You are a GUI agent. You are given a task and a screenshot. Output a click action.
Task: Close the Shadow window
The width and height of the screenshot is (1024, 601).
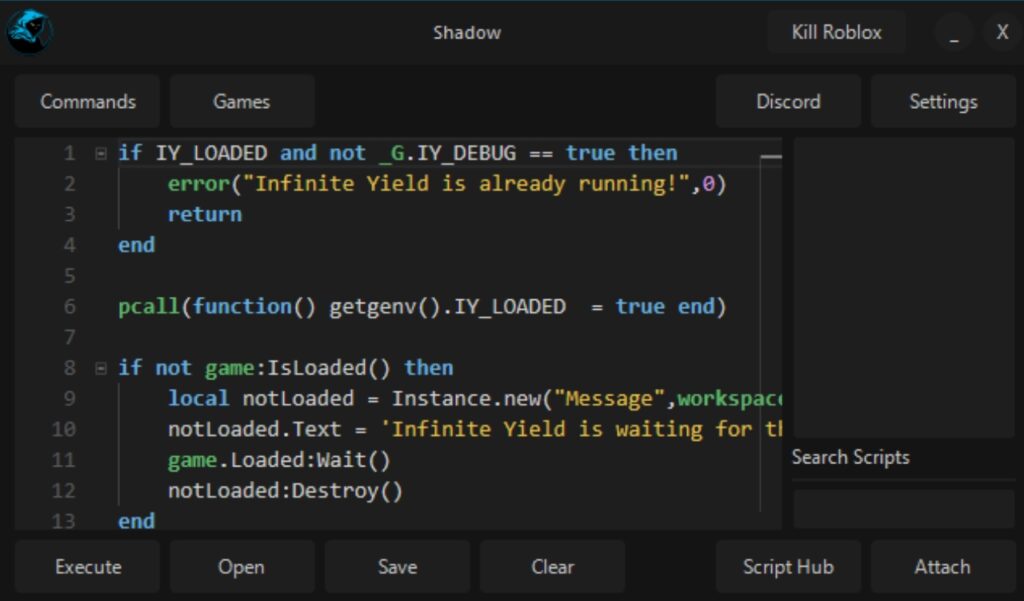(1002, 32)
